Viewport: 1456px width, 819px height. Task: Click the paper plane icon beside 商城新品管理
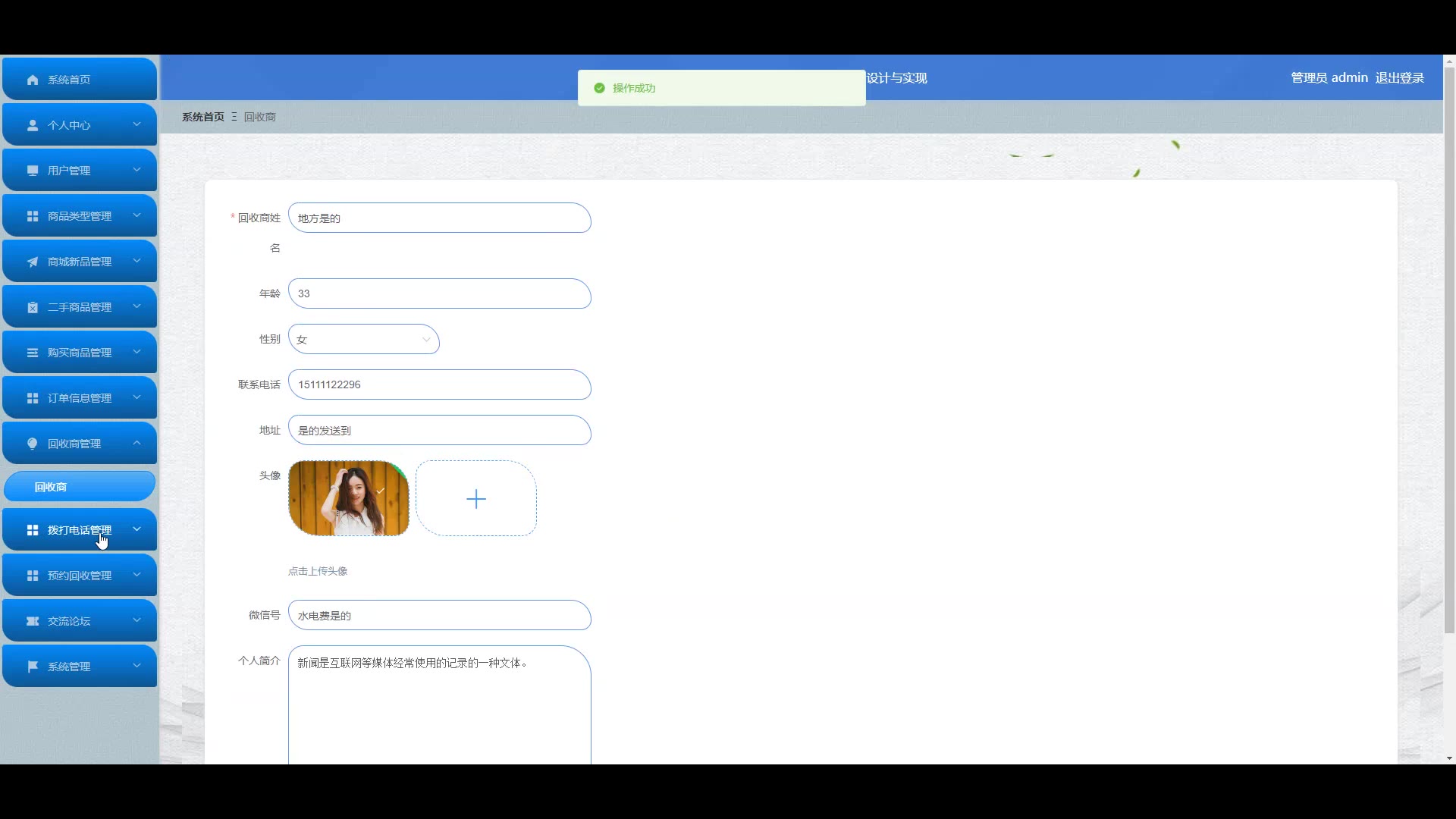pyautogui.click(x=33, y=262)
